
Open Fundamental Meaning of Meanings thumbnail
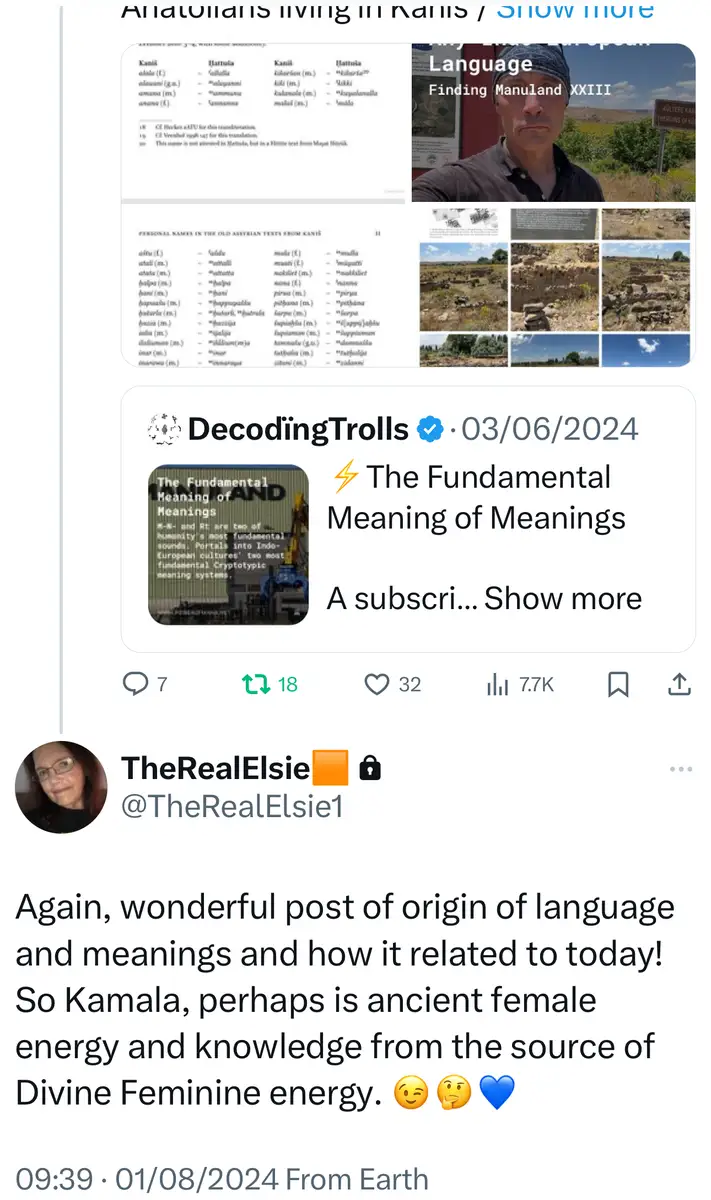(x=228, y=544)
